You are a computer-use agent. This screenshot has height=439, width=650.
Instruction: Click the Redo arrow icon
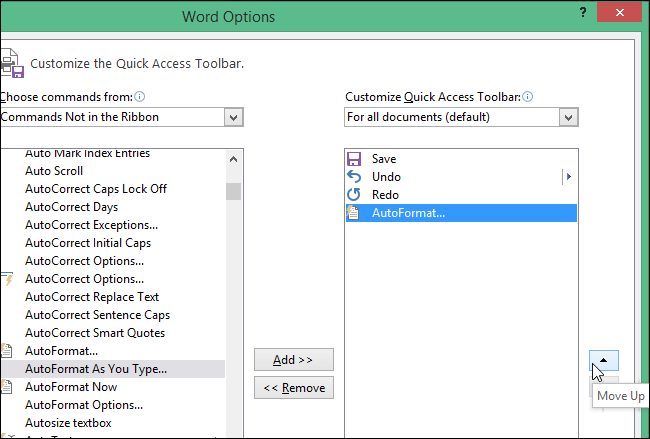point(353,195)
